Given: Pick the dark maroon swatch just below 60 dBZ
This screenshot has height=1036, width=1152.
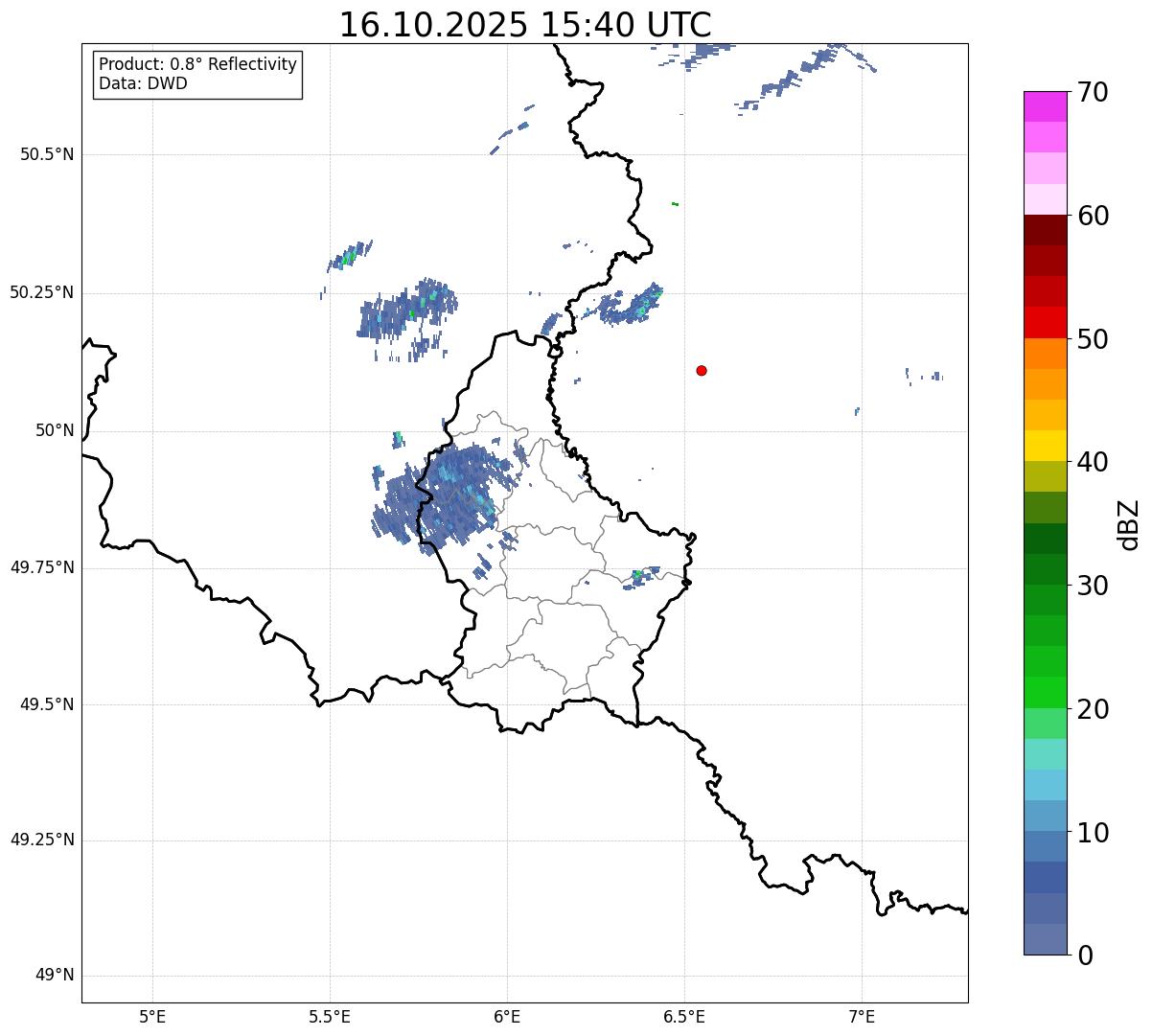Looking at the screenshot, I should click(x=1045, y=230).
